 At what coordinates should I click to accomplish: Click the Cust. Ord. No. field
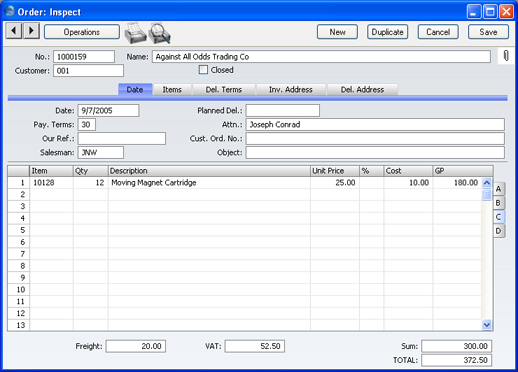coord(375,139)
